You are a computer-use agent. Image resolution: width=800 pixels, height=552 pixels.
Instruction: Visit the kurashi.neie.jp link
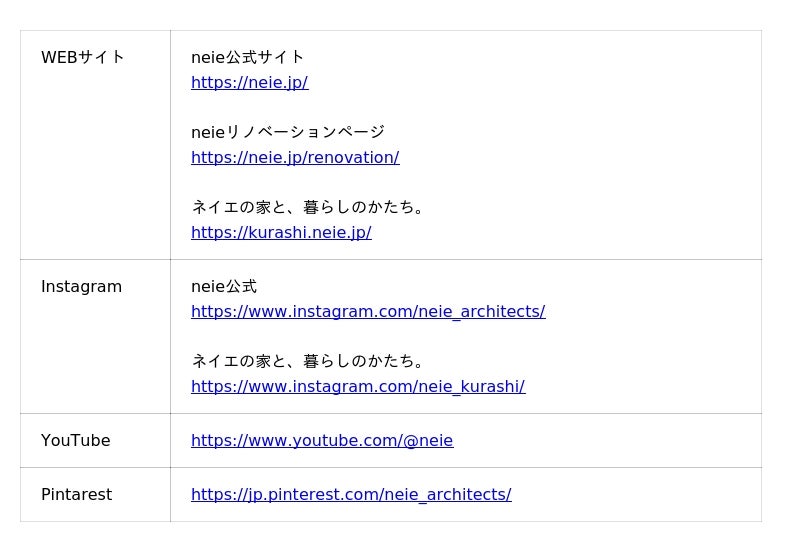[281, 233]
